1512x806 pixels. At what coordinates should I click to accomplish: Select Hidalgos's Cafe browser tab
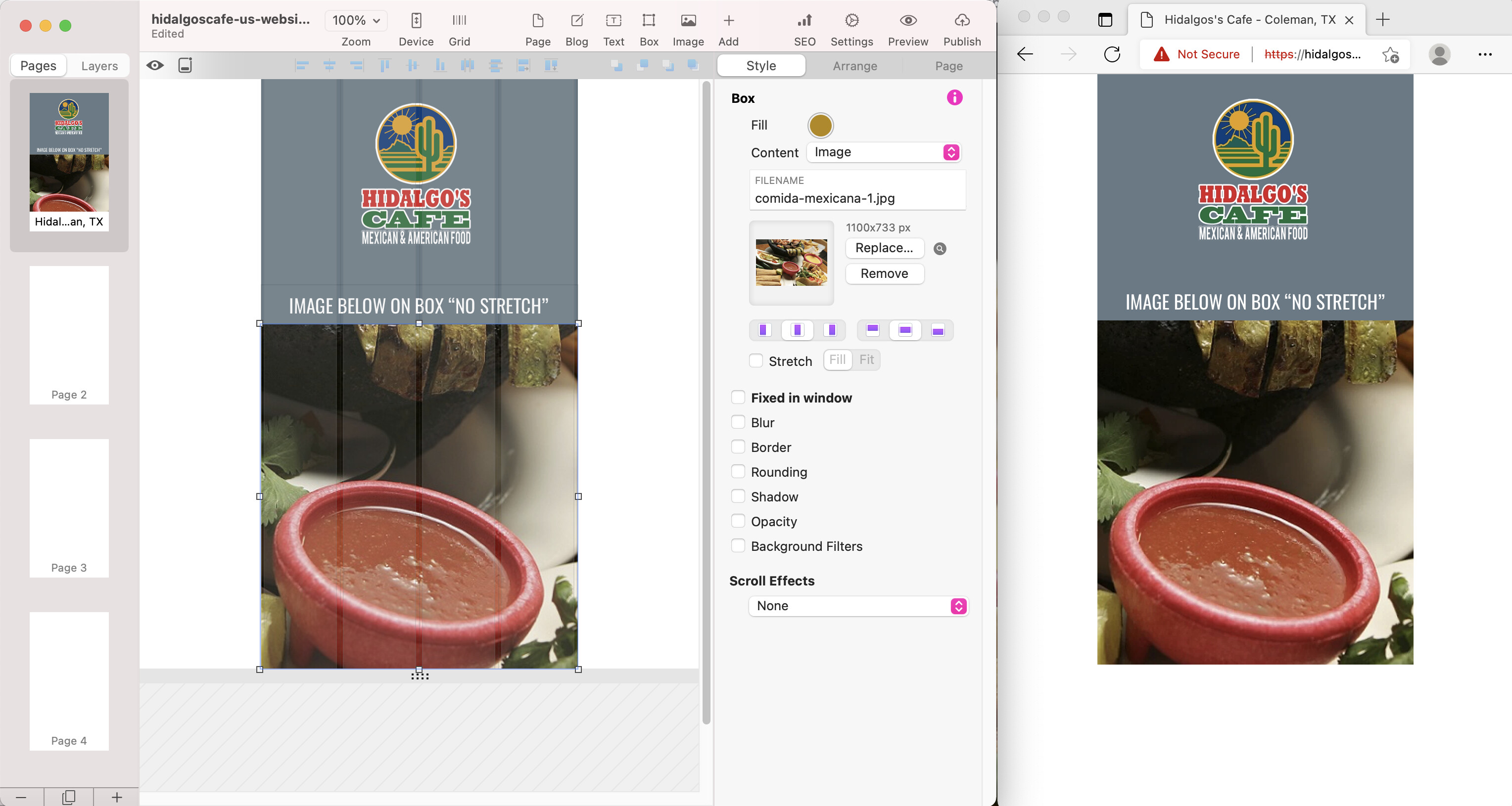1247,20
